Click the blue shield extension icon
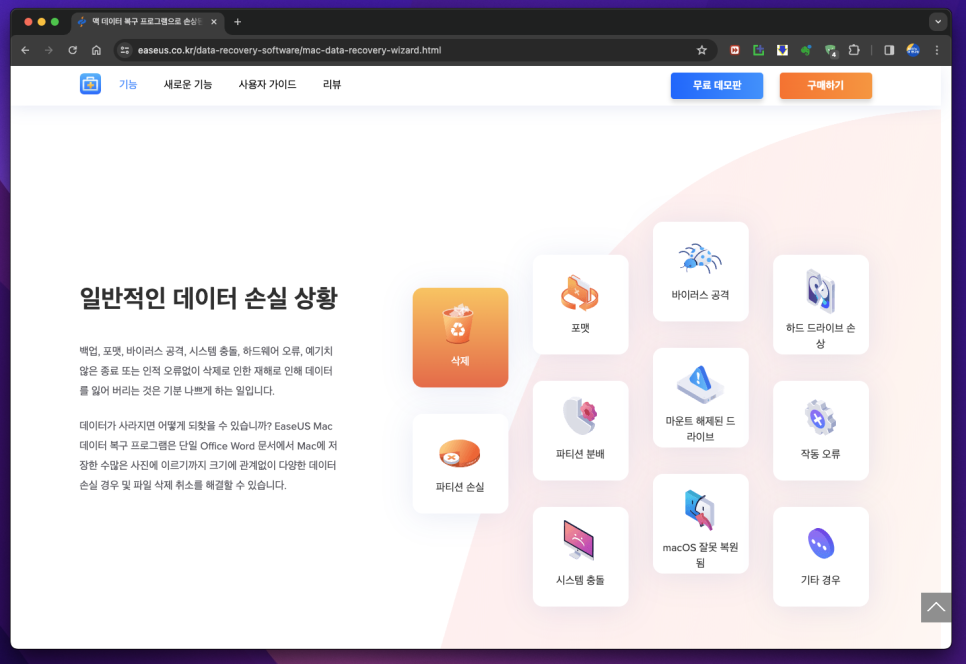The height and width of the screenshot is (664, 966). tap(782, 51)
